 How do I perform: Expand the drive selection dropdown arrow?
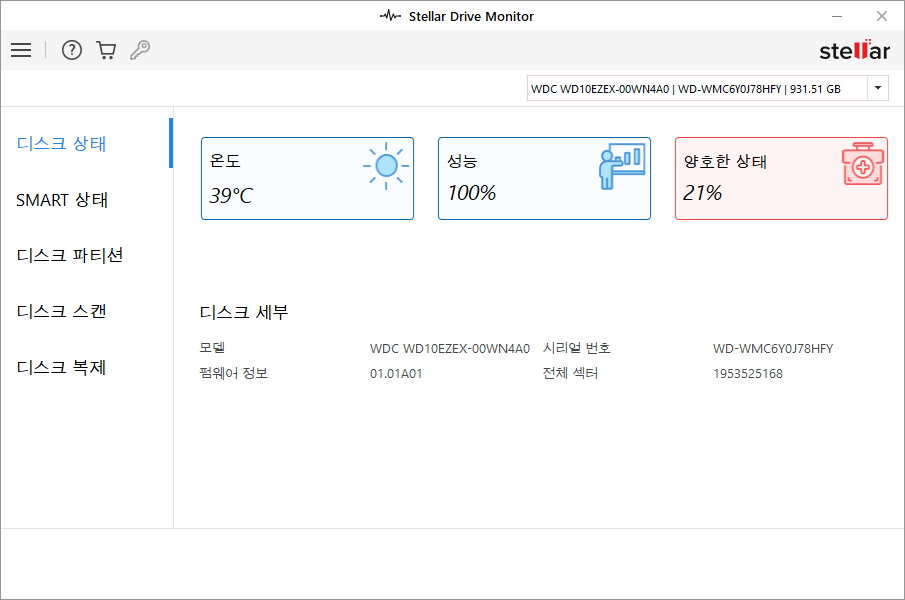pyautogui.click(x=877, y=88)
